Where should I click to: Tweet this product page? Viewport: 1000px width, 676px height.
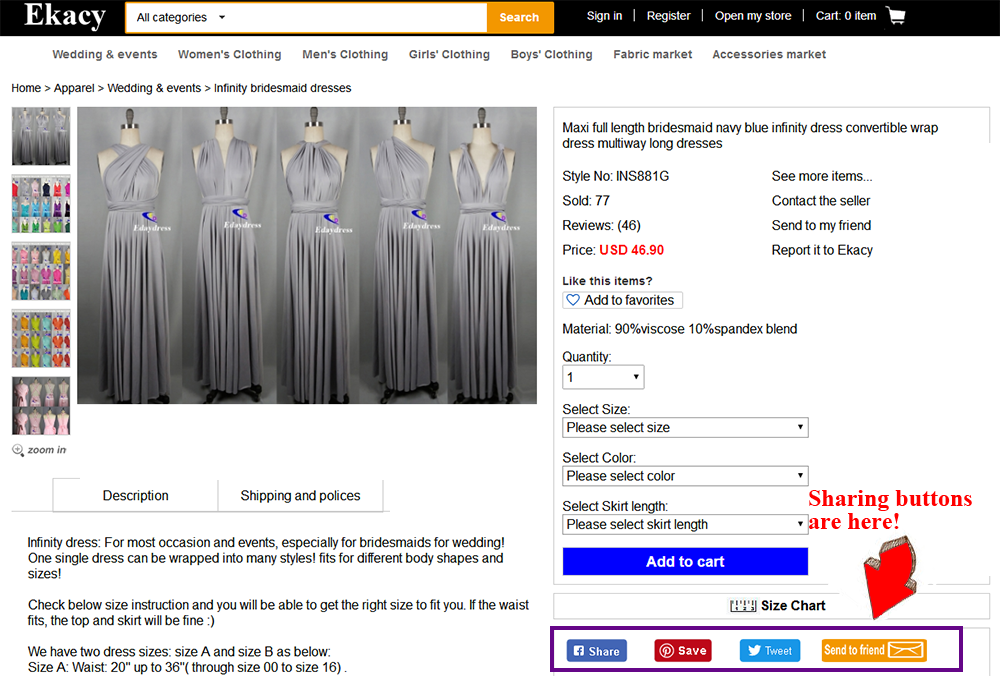[770, 651]
